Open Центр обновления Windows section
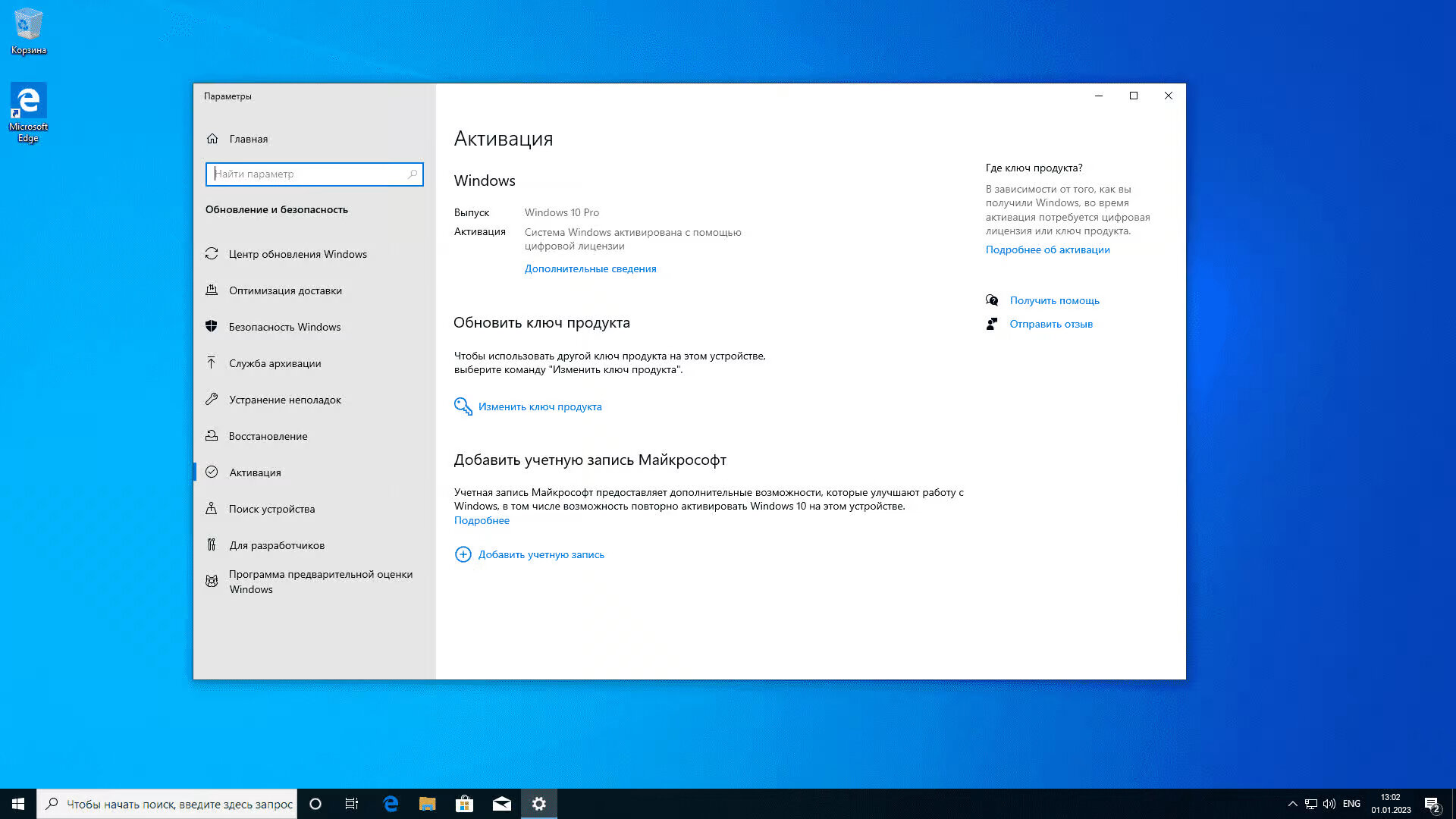 [x=297, y=254]
